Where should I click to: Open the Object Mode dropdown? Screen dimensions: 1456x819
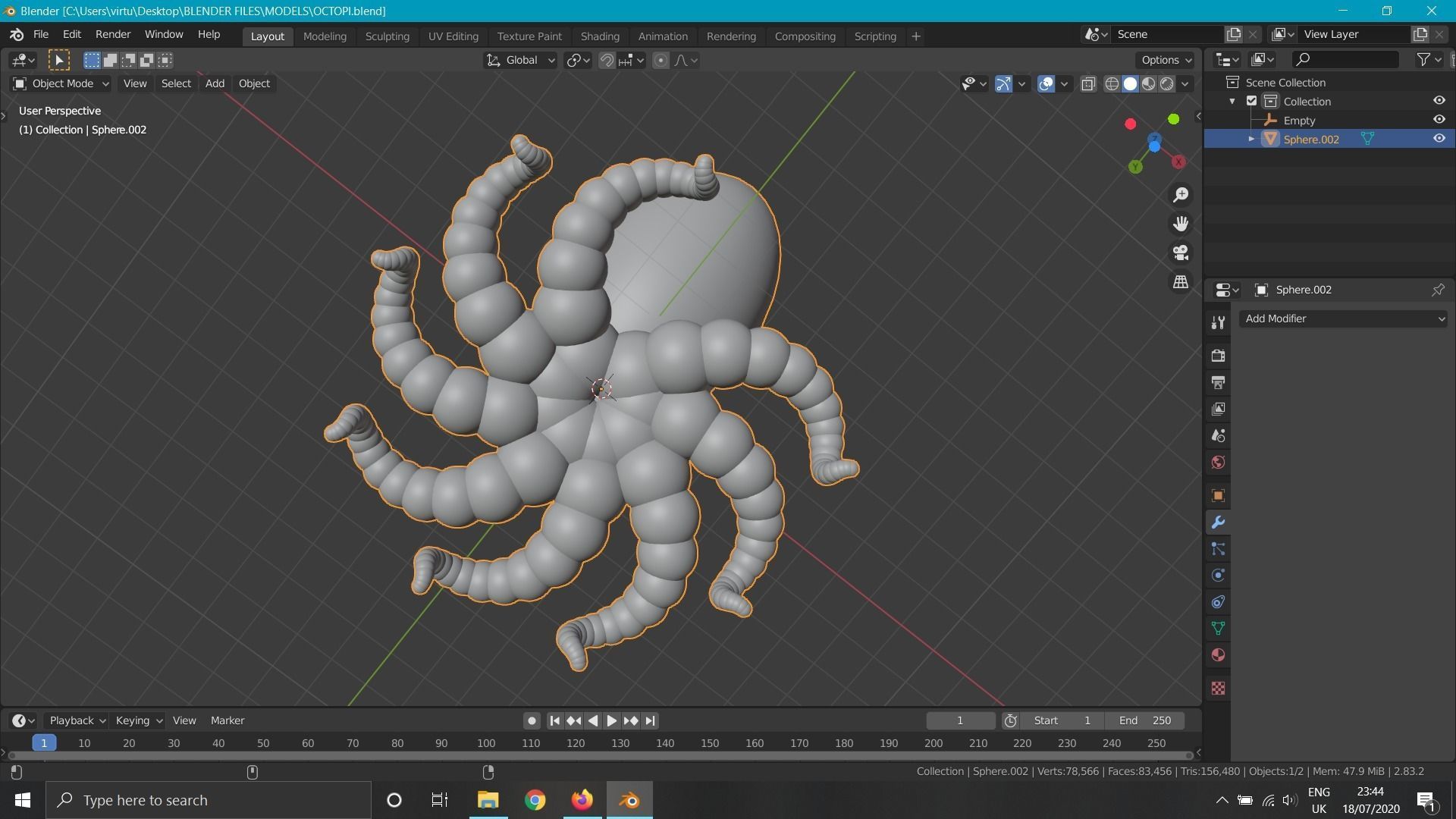(x=61, y=83)
